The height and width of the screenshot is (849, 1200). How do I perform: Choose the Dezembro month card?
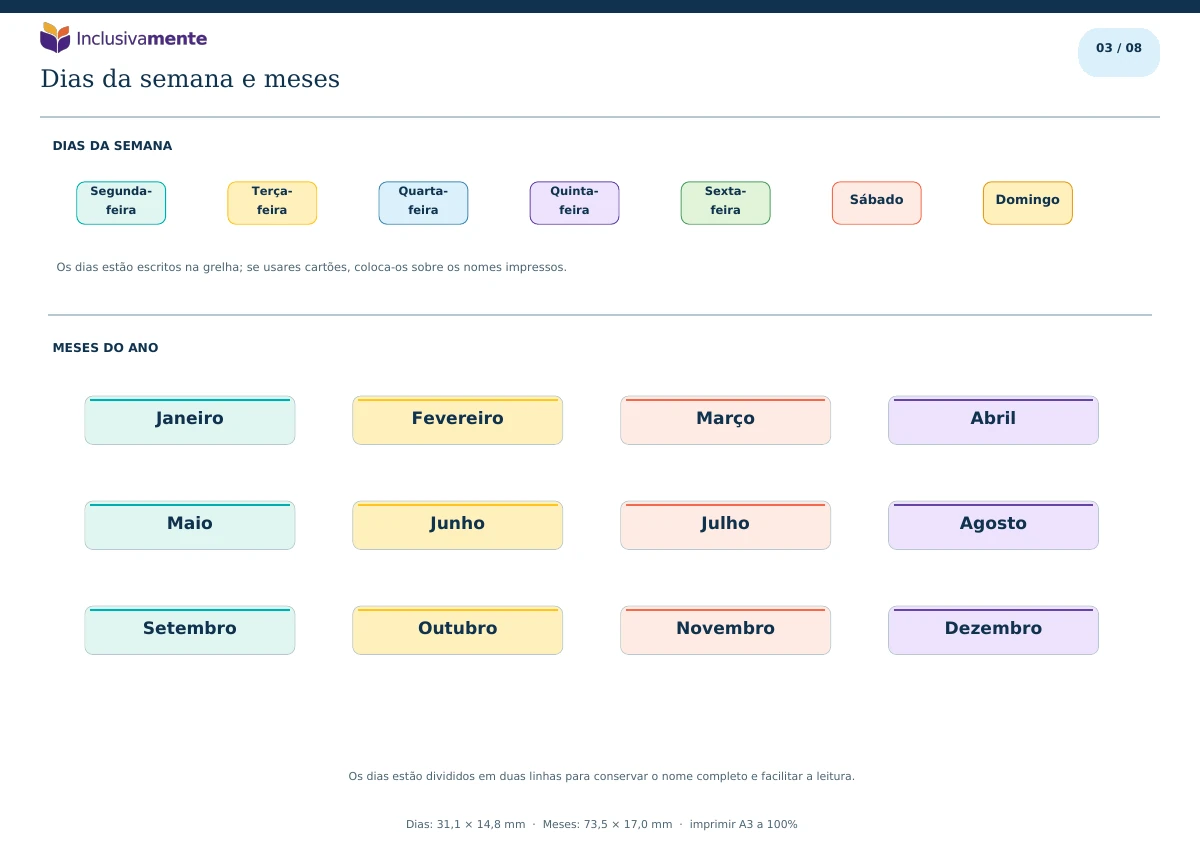[993, 630]
